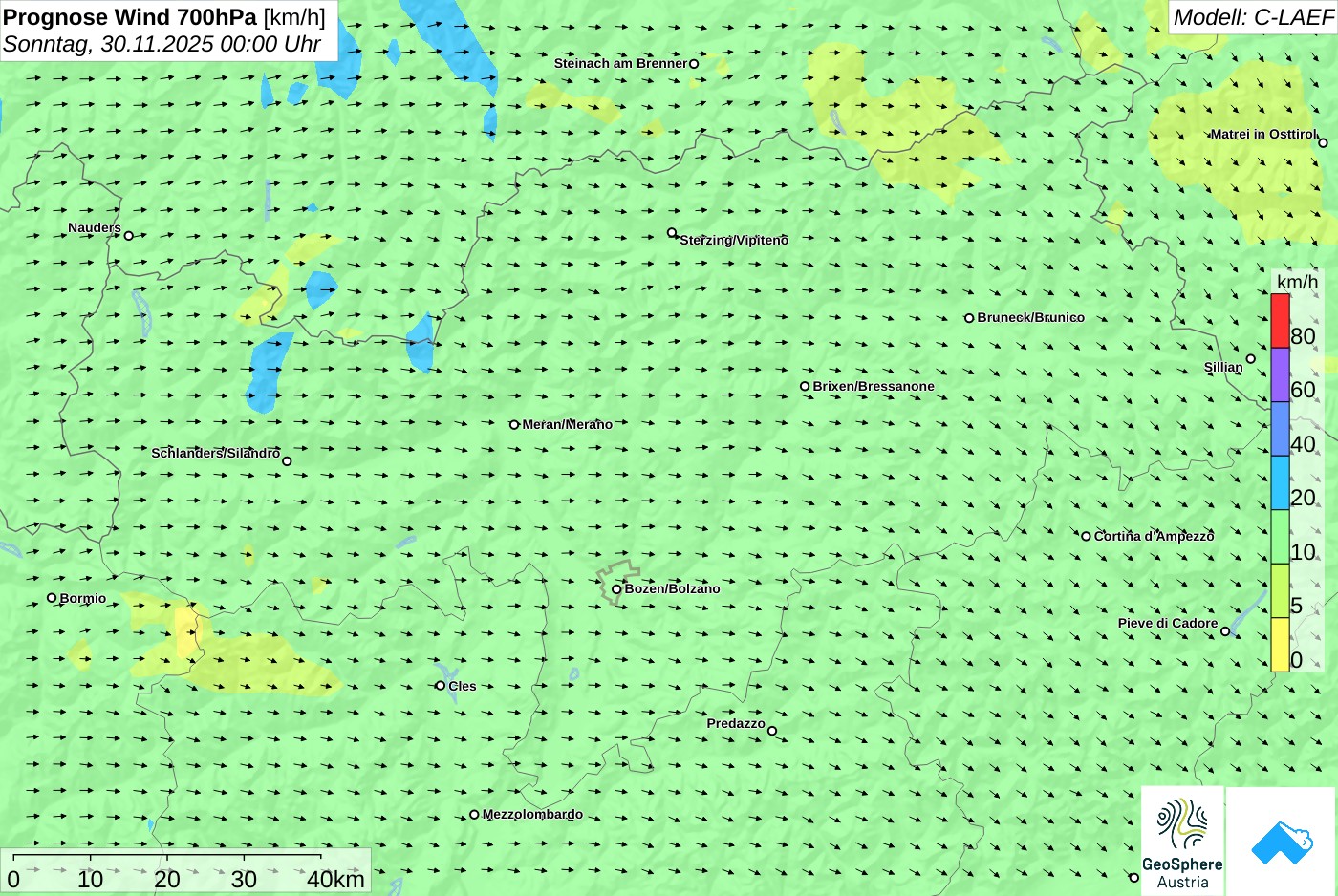Click the green 10–20 legend color

coord(1280,537)
